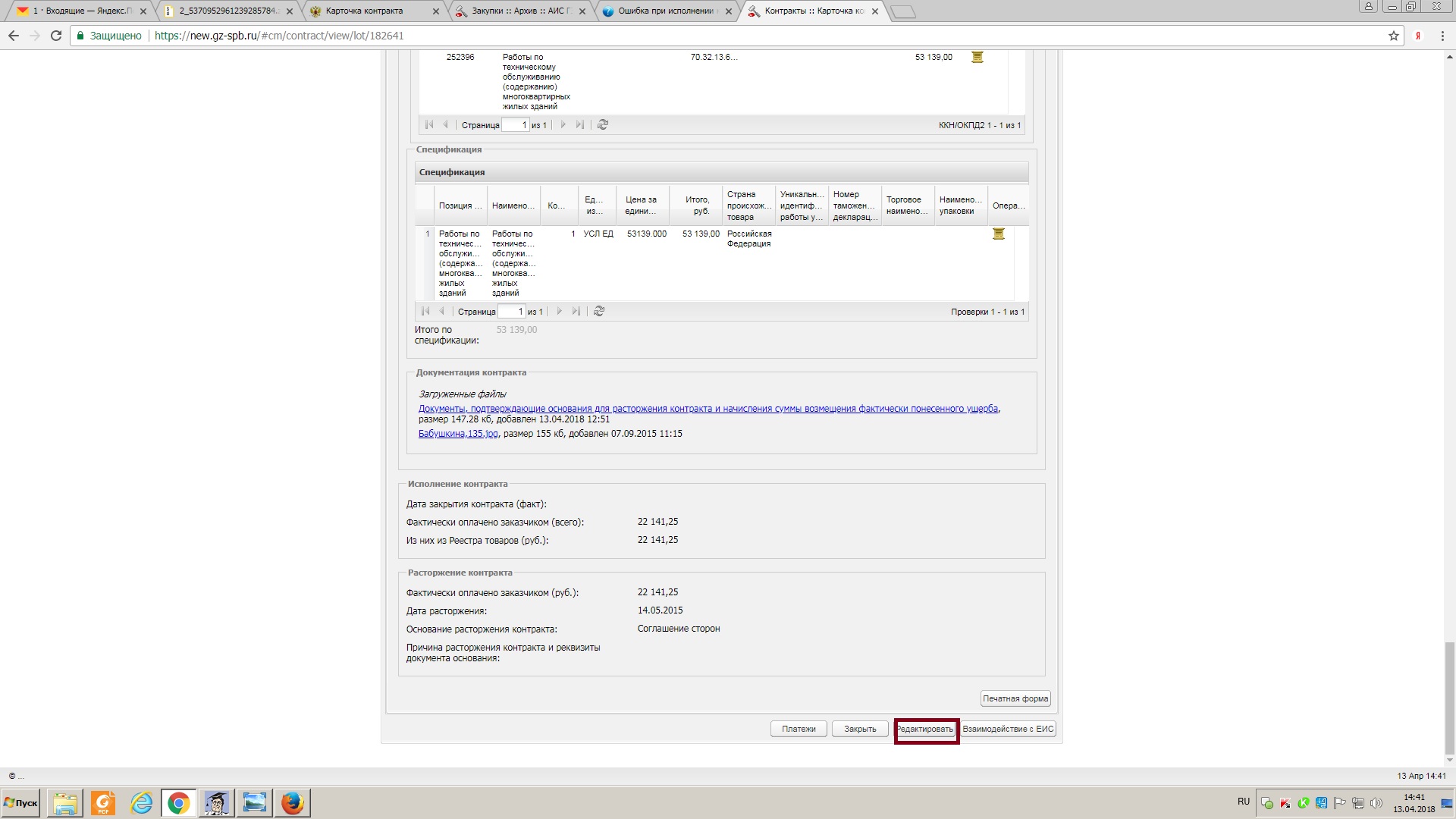Jump to the last page of the ККН/ОКПД2 grid
The image size is (1456, 819).
pyautogui.click(x=580, y=125)
